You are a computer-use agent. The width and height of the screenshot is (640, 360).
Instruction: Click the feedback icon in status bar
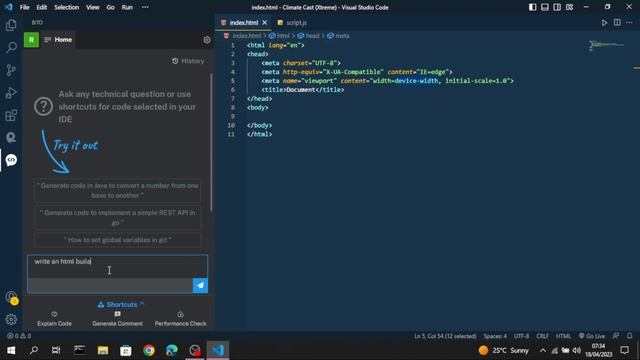tap(616, 336)
